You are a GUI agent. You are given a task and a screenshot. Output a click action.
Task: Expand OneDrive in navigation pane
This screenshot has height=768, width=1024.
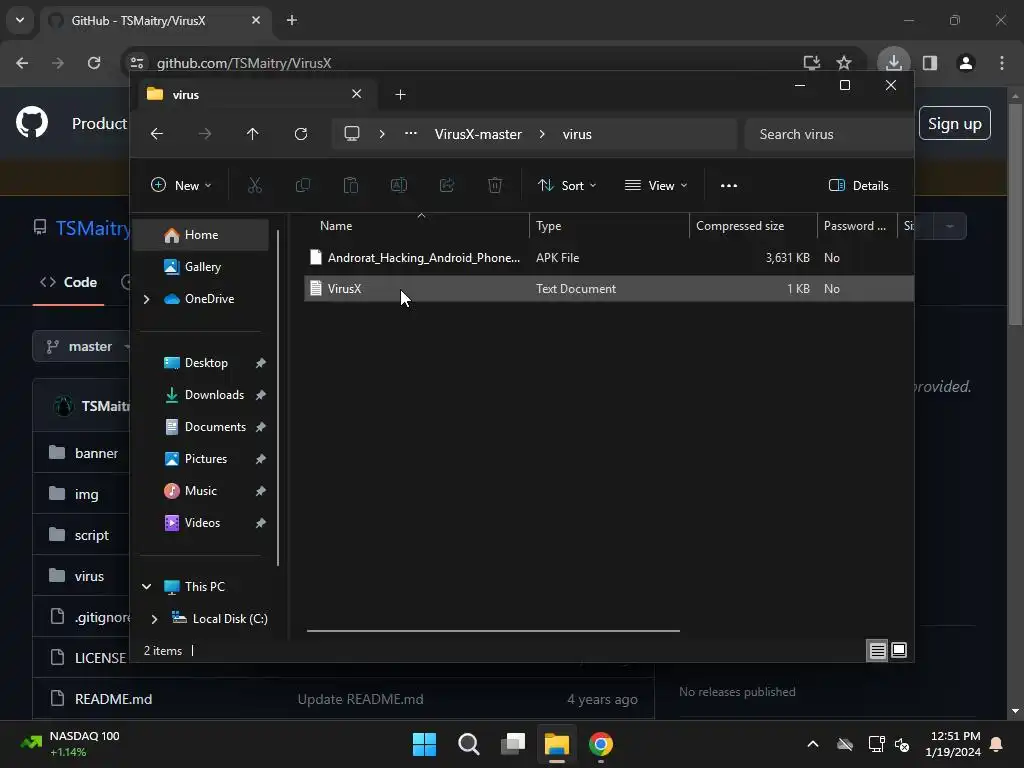tap(147, 299)
